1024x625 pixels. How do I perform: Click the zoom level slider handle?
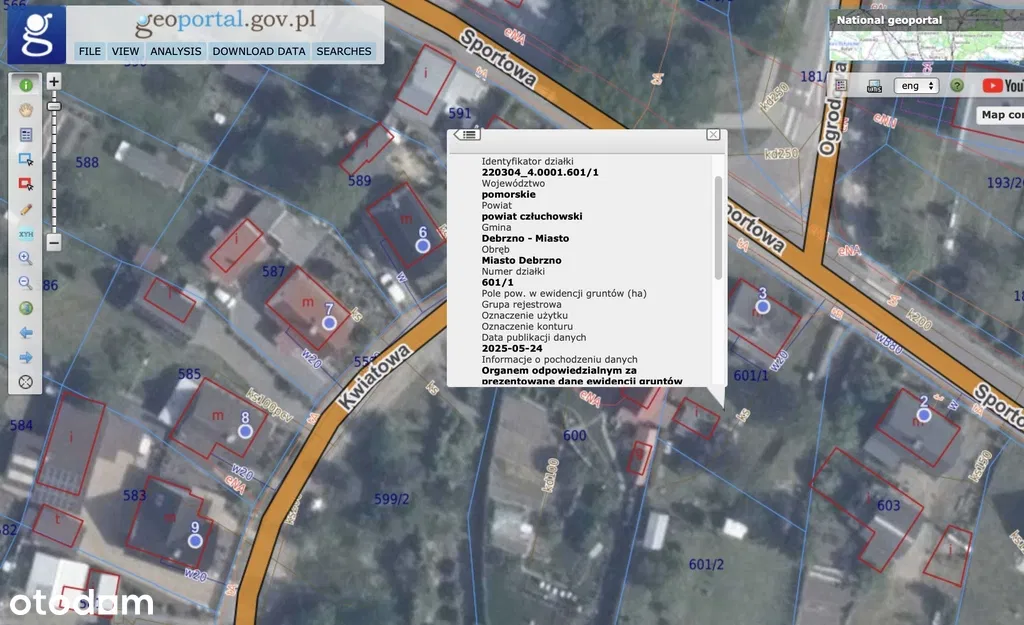click(x=54, y=105)
